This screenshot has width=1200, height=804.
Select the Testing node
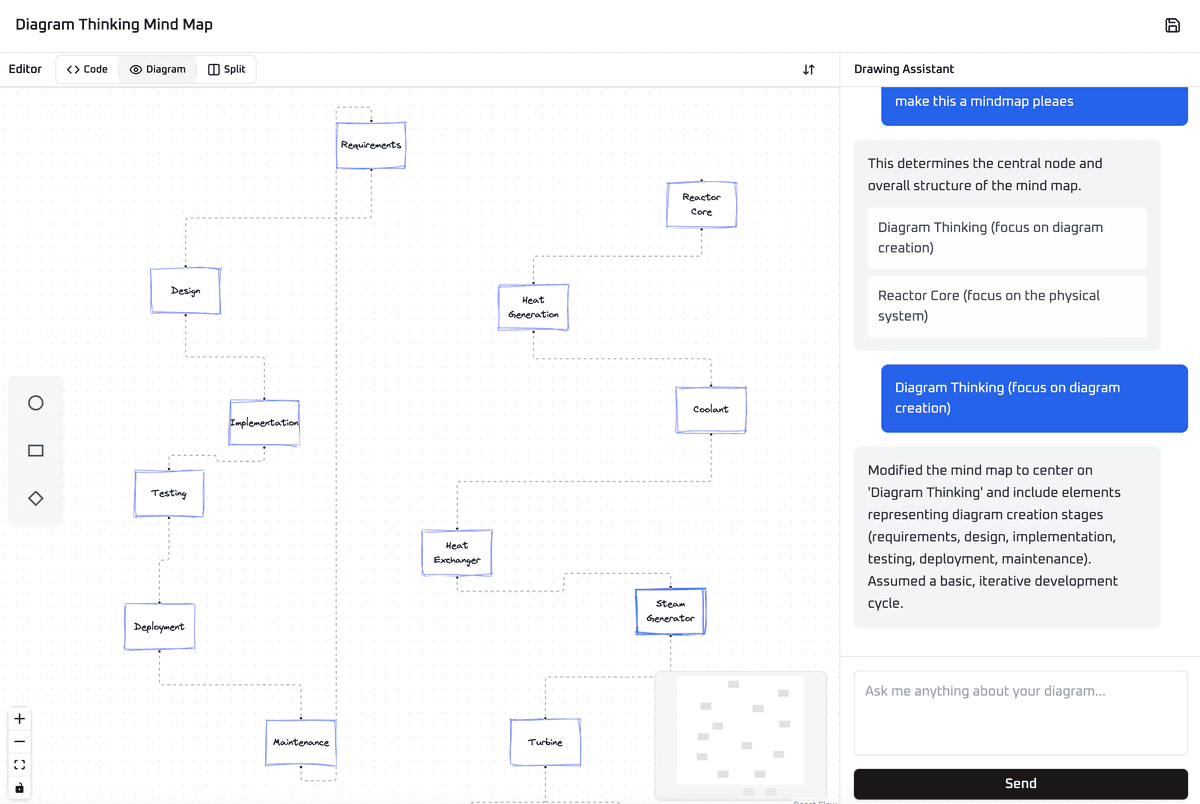(169, 493)
